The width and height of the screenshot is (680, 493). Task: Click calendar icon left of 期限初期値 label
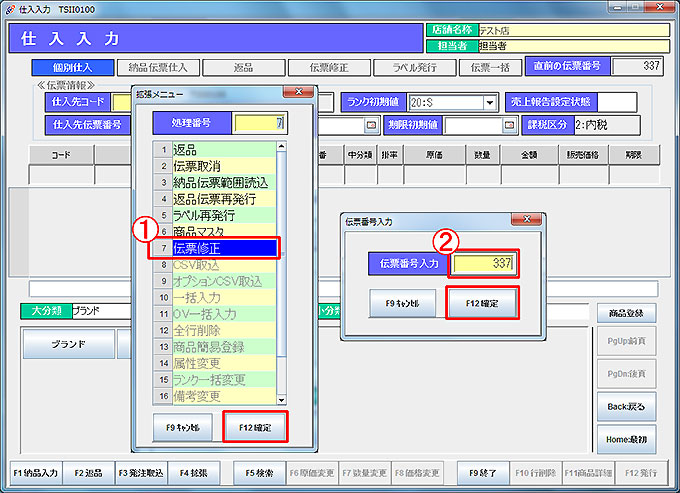[x=371, y=125]
